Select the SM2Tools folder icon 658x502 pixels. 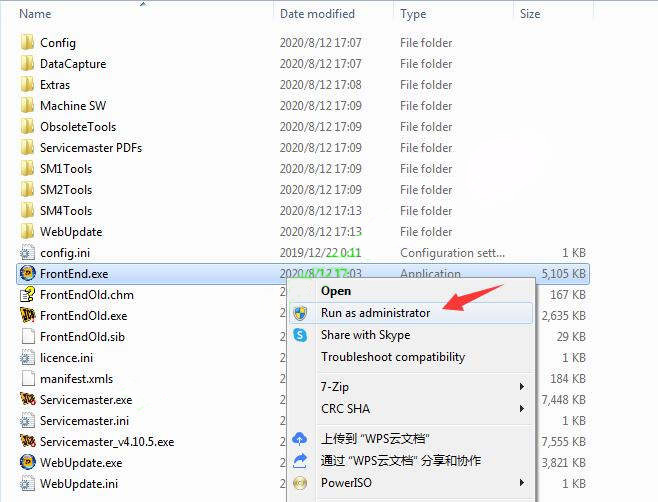(27, 189)
